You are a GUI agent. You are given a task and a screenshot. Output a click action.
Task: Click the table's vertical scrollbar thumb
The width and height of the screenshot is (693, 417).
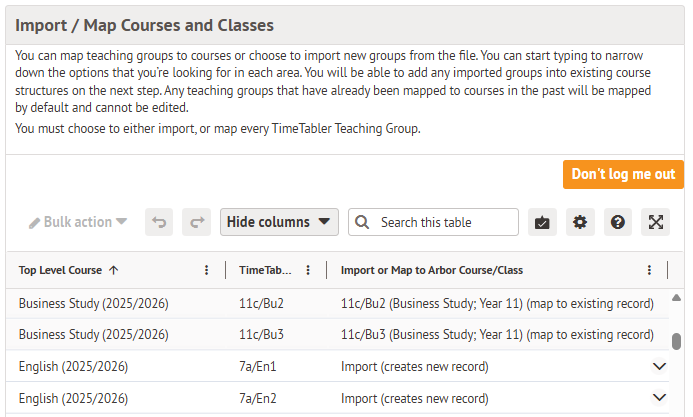[x=676, y=341]
